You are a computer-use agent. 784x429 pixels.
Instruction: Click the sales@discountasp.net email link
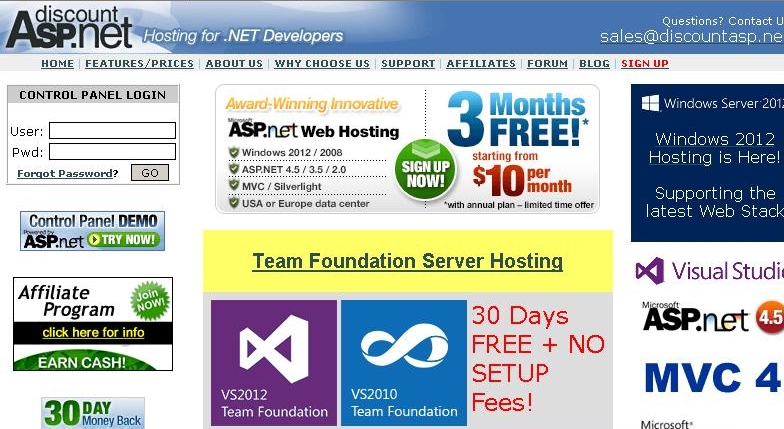[692, 36]
